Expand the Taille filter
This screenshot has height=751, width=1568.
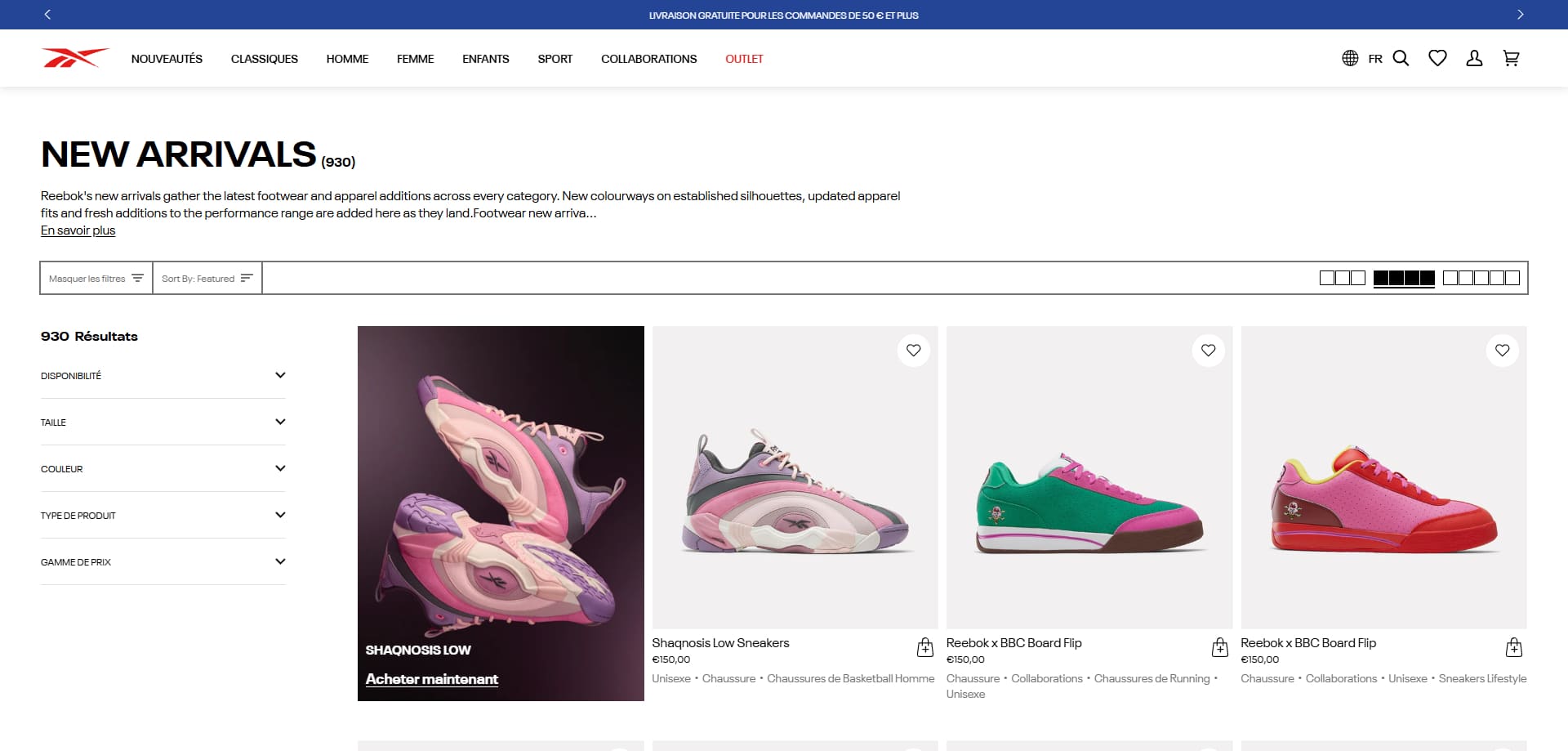pos(163,422)
